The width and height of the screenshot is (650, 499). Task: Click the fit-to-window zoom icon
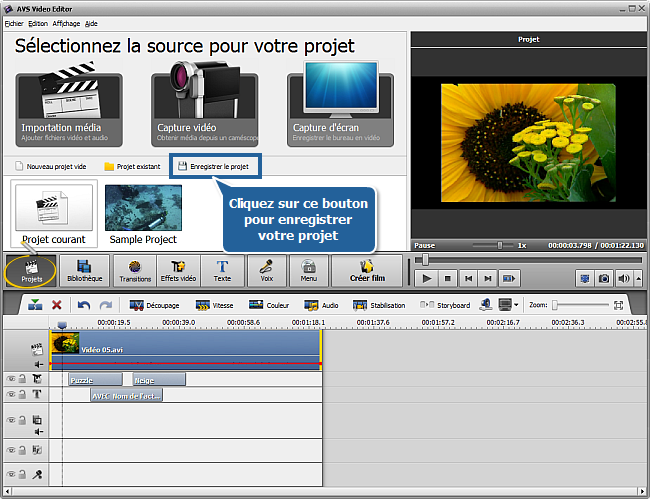point(618,305)
